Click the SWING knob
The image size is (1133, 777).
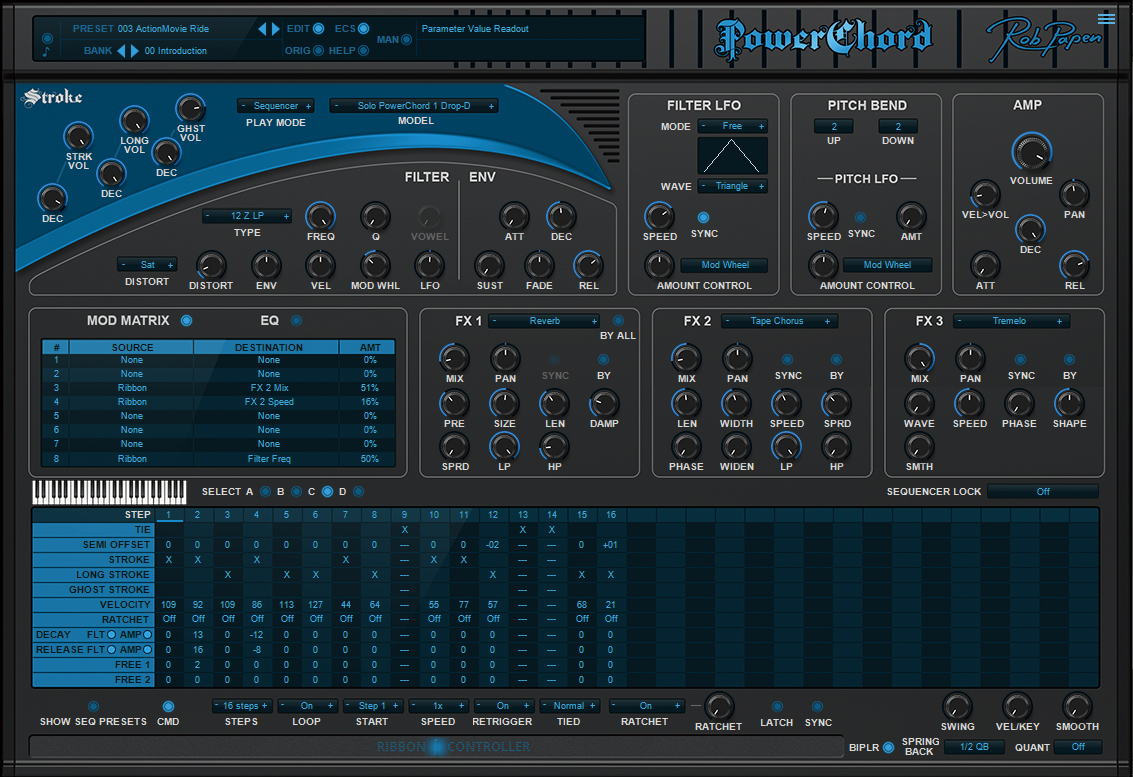tap(957, 706)
